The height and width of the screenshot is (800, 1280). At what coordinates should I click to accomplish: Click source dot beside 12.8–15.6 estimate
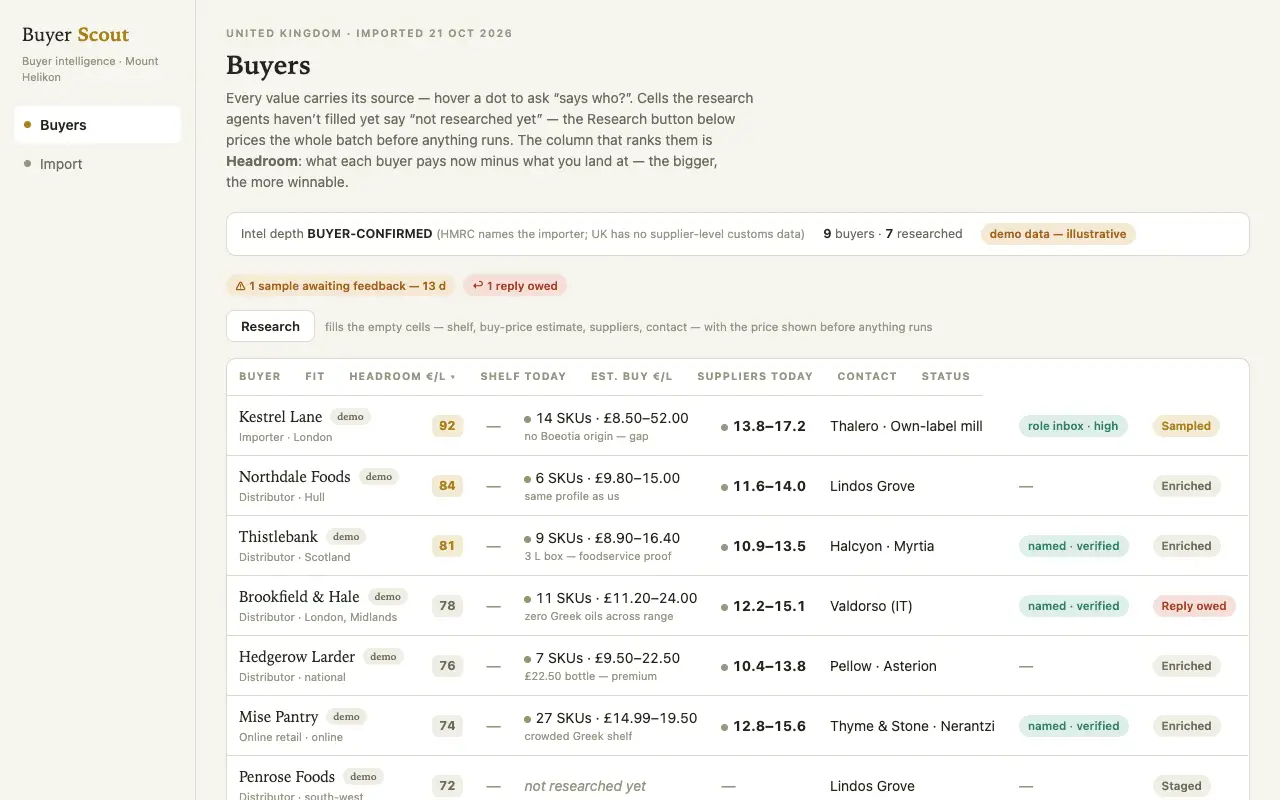725,727
